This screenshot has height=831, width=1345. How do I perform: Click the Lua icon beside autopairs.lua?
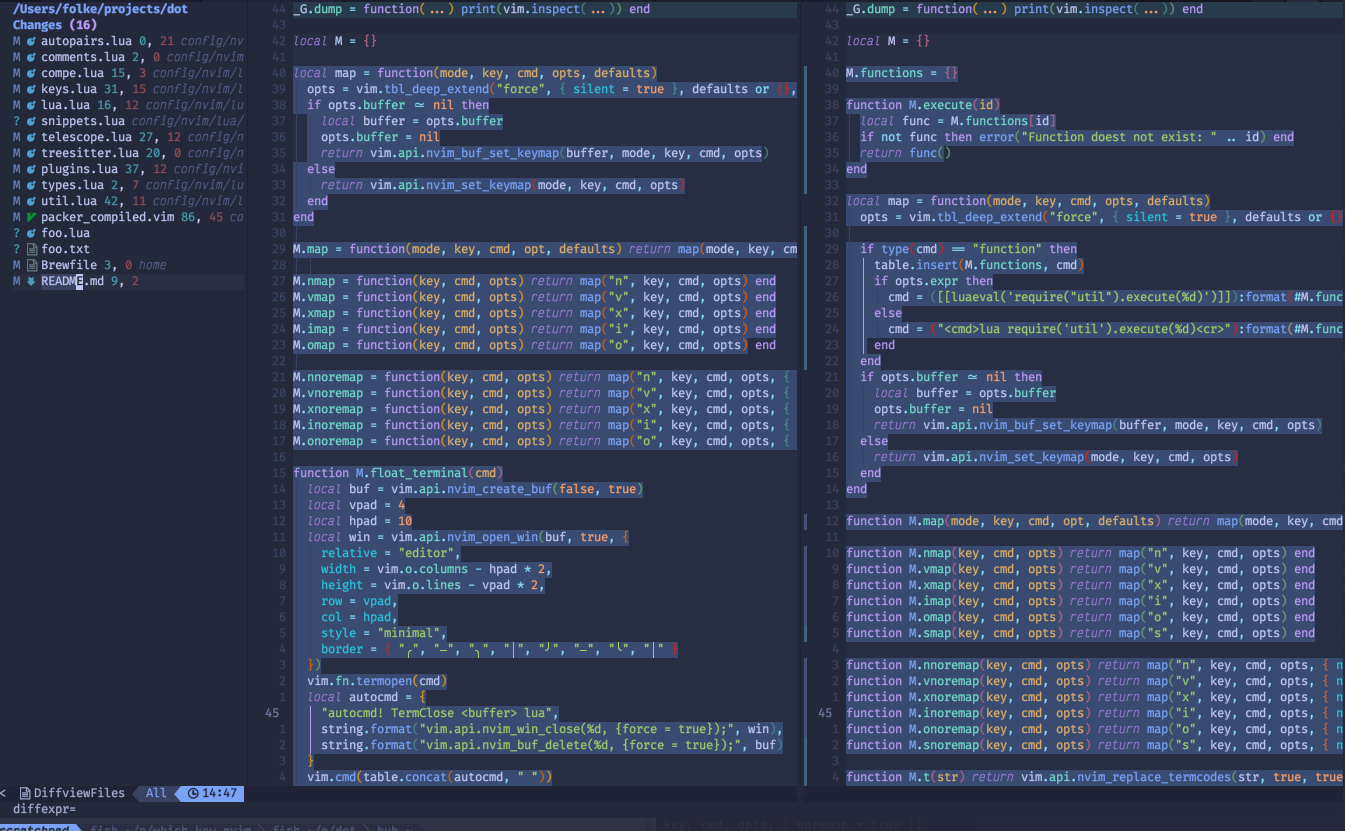coord(31,41)
